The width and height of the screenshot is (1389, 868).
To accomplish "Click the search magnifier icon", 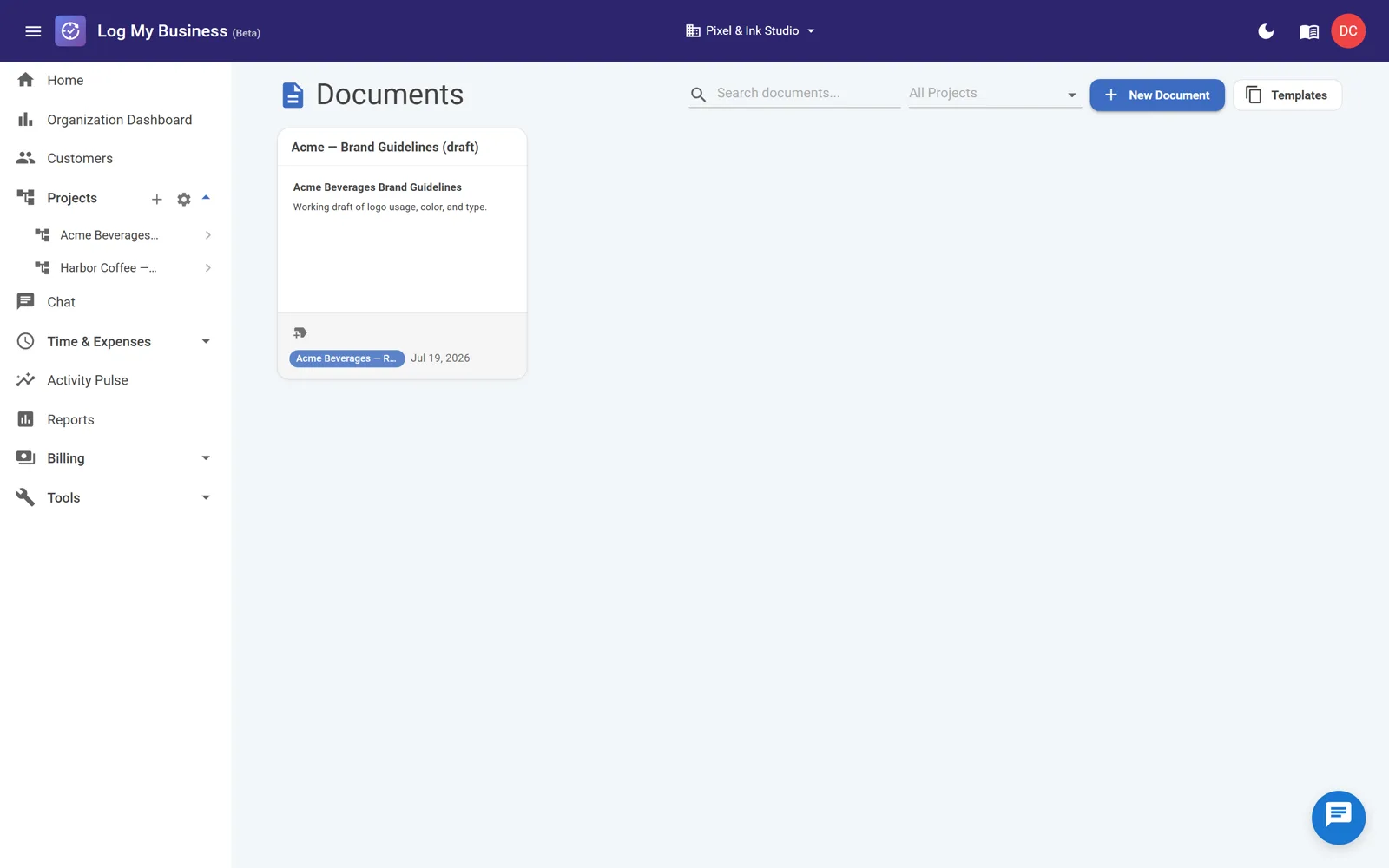I will (699, 95).
